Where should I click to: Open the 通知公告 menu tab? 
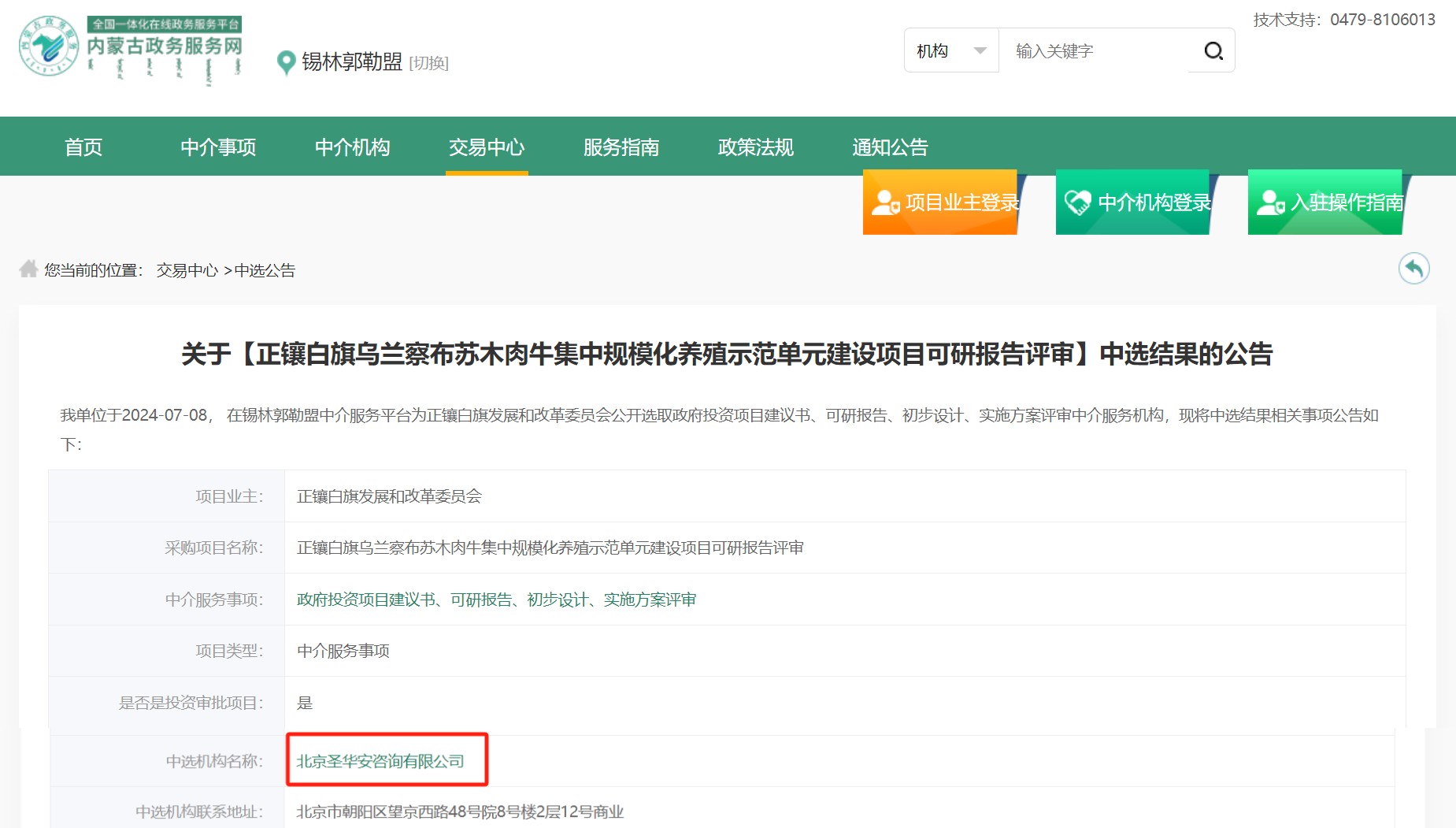coord(890,147)
